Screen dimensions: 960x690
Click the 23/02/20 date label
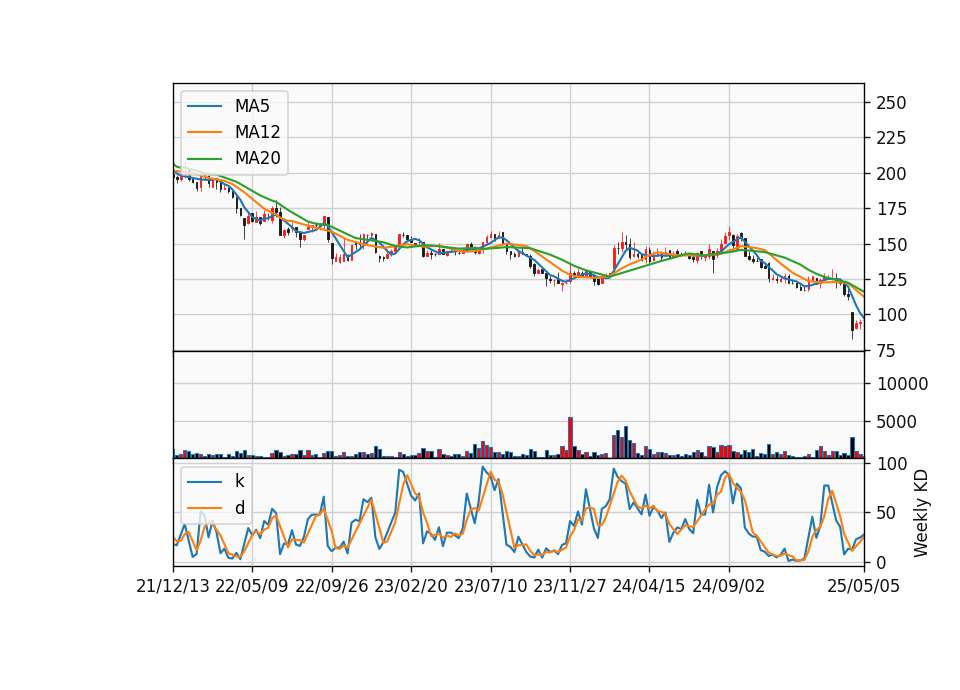(x=411, y=586)
